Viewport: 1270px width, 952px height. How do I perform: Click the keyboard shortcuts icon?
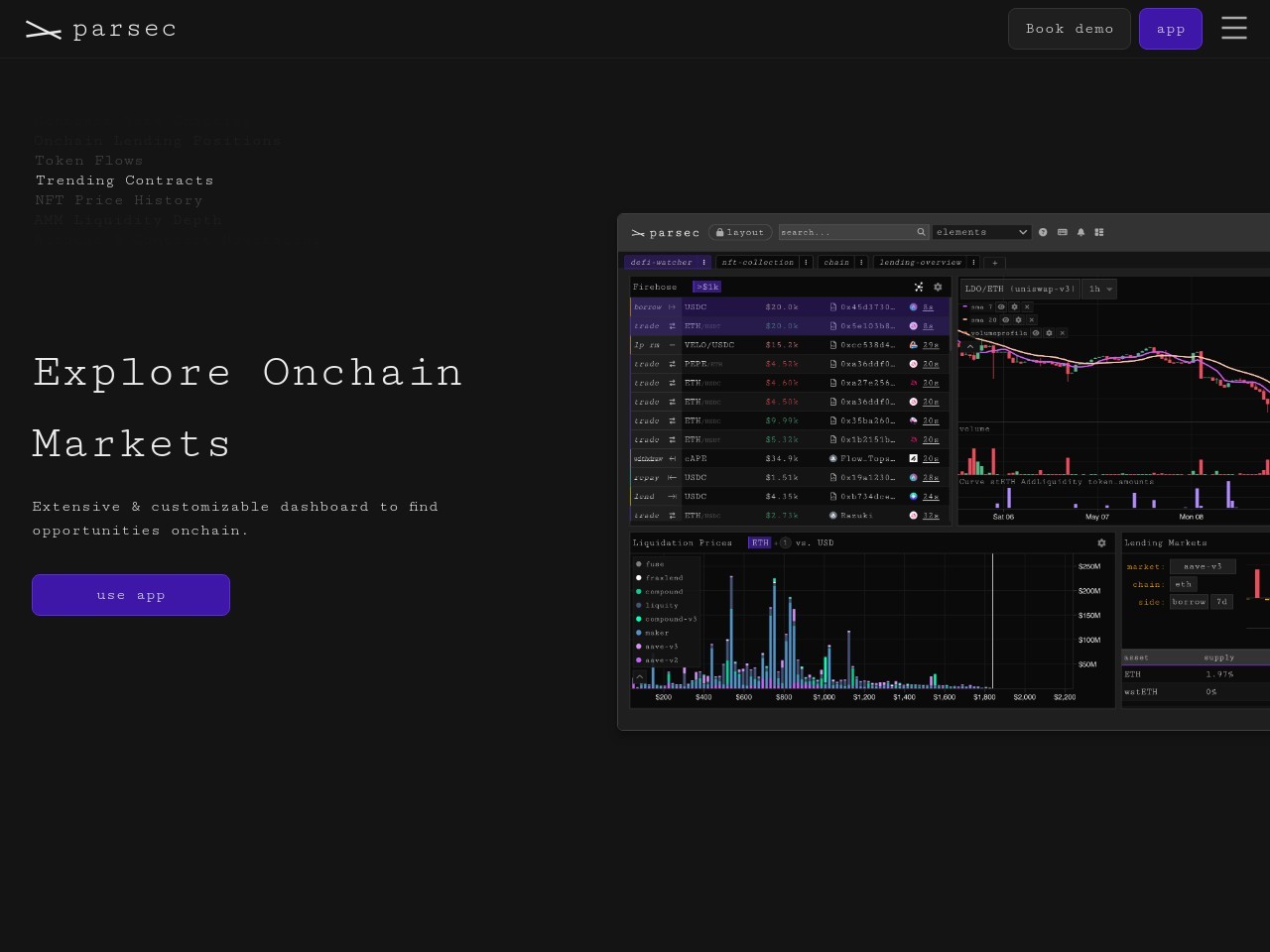1062,232
